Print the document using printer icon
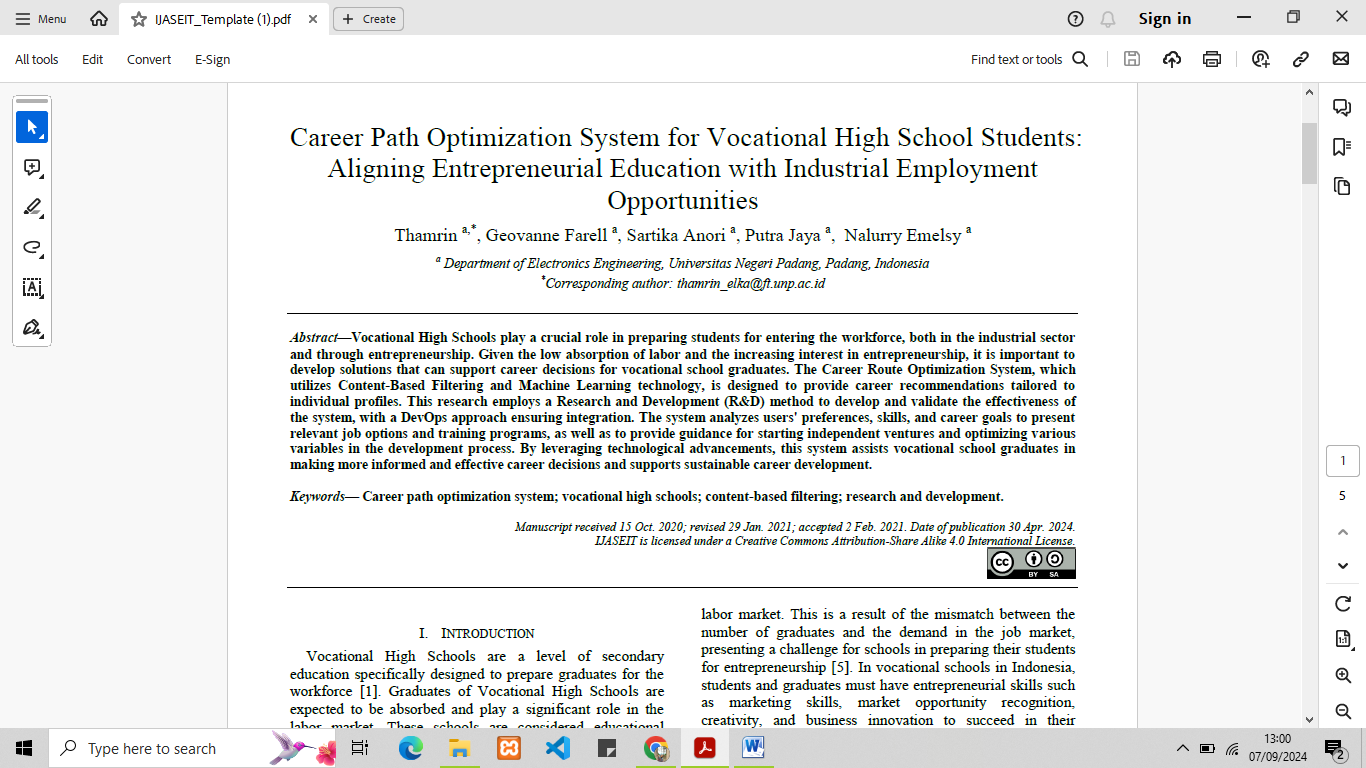Viewport: 1366px width, 768px height. click(x=1212, y=59)
